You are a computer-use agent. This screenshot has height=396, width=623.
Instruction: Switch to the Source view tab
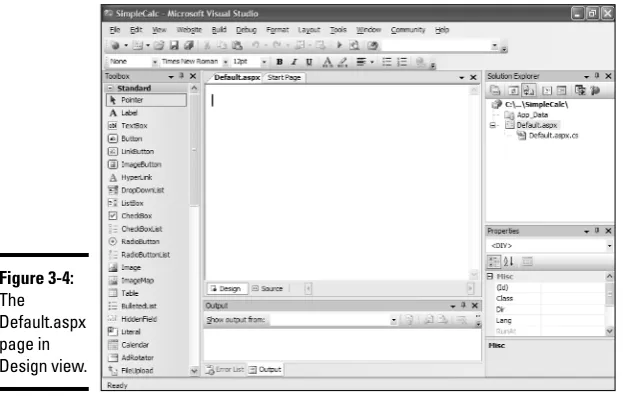pos(268,289)
